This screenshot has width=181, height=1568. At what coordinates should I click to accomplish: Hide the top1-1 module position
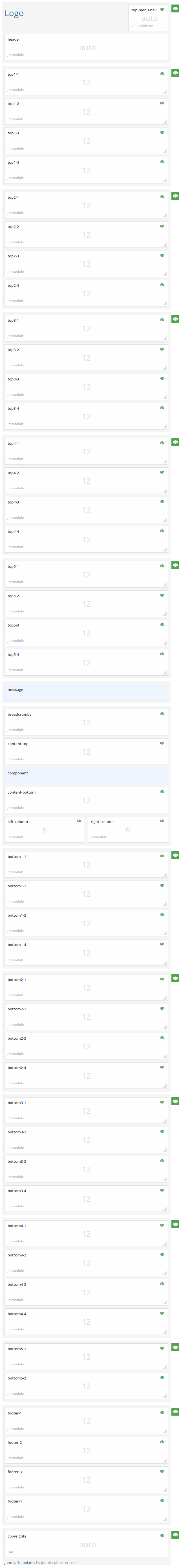tap(162, 74)
